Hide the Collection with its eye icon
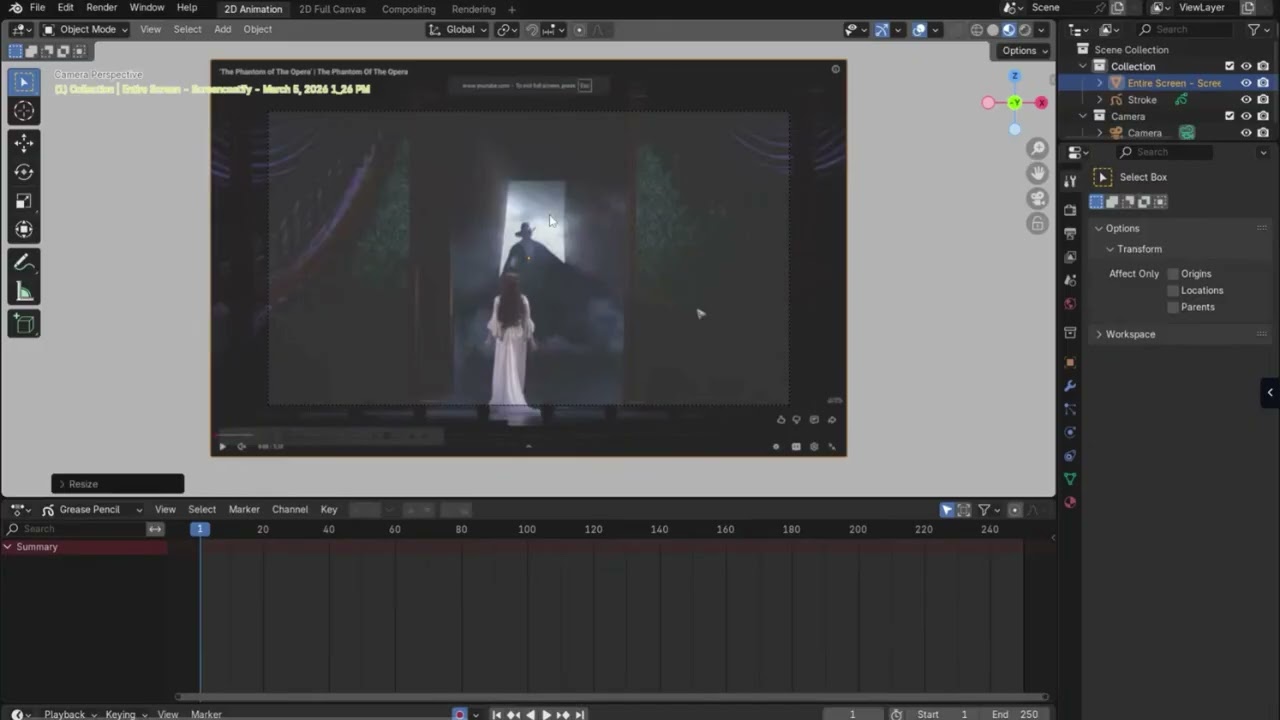Screen dimensions: 1280x720 coord(1246,66)
